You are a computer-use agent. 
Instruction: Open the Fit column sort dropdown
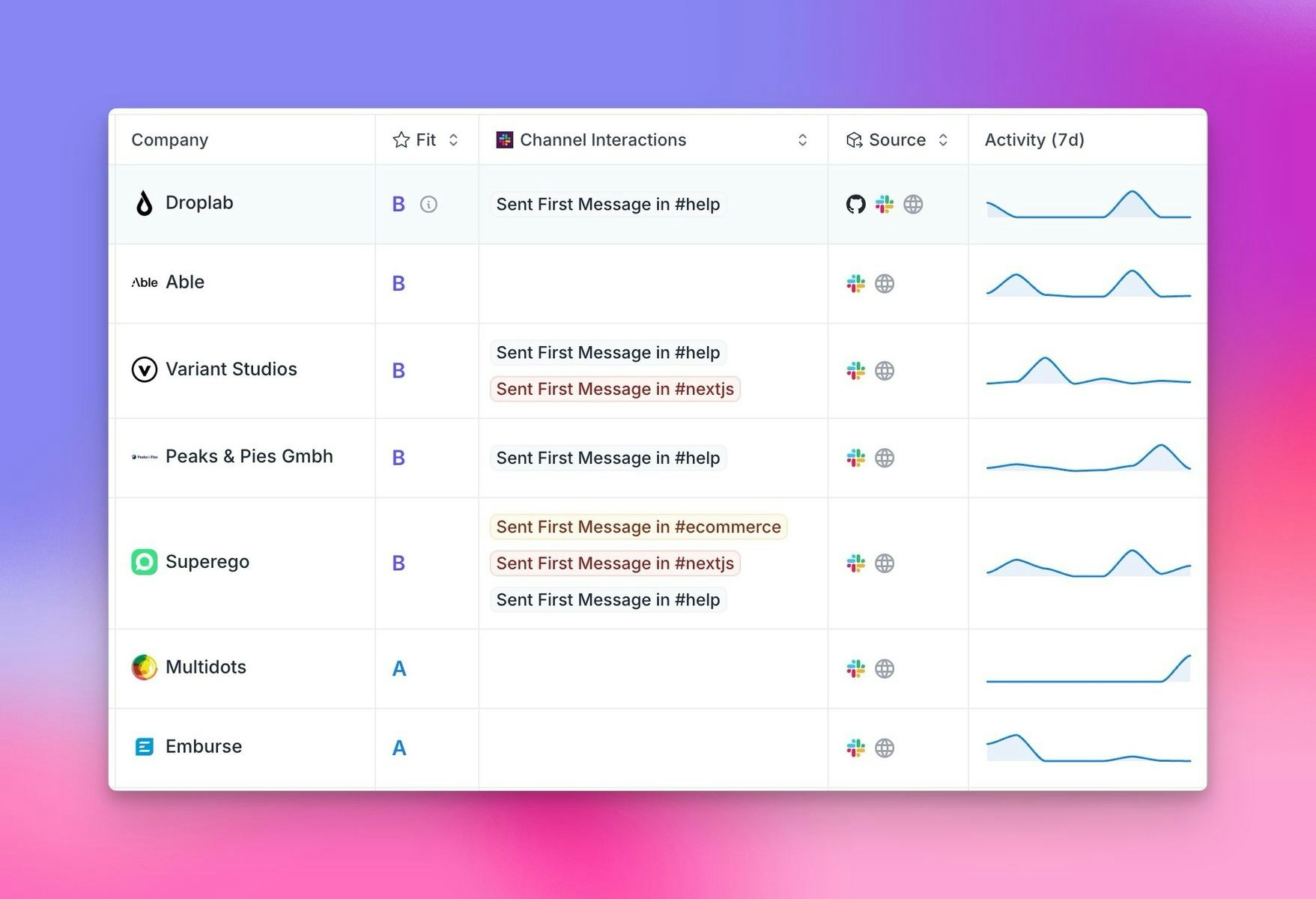coord(452,139)
